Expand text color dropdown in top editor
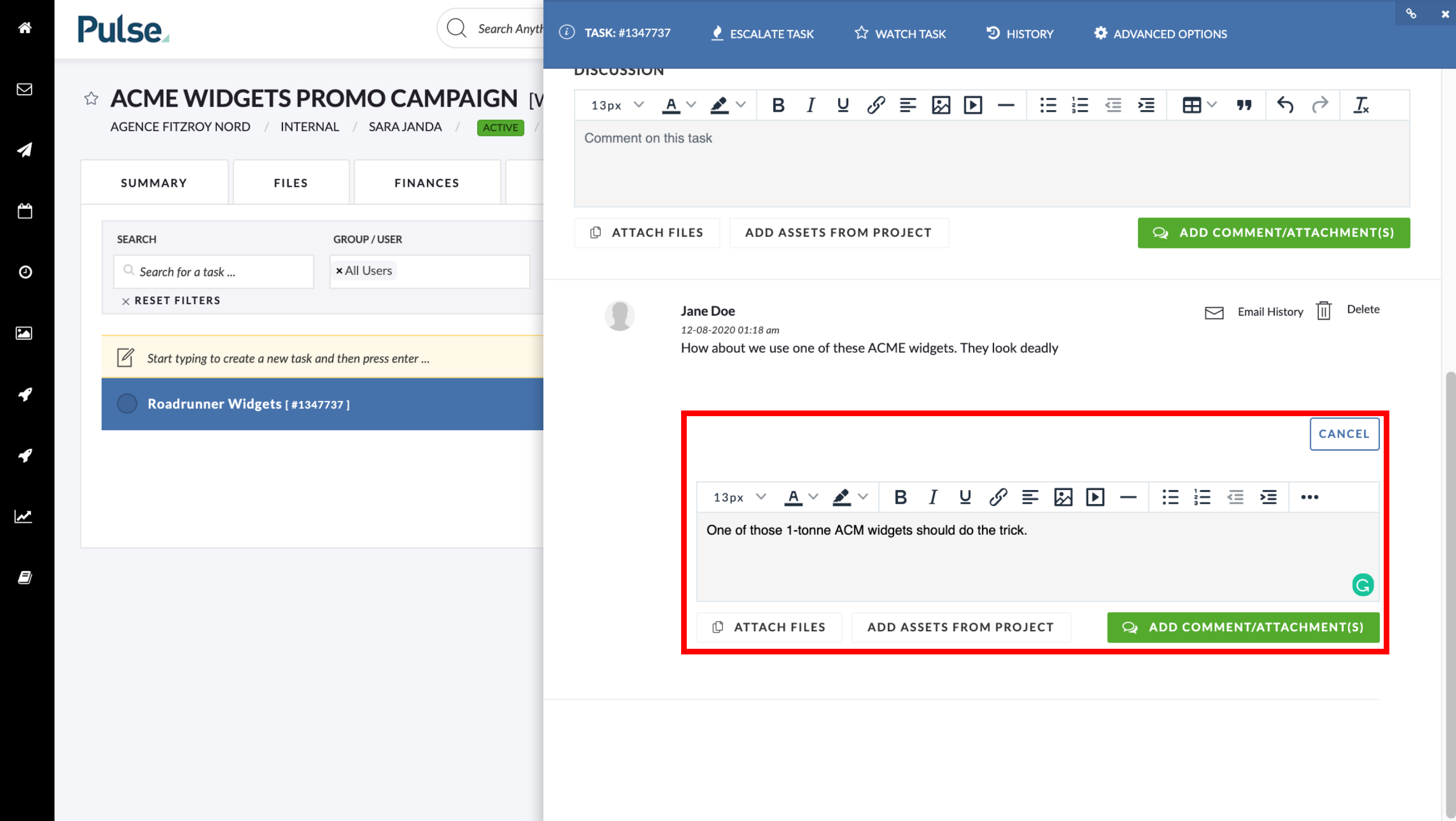This screenshot has width=1456, height=821. pos(691,104)
